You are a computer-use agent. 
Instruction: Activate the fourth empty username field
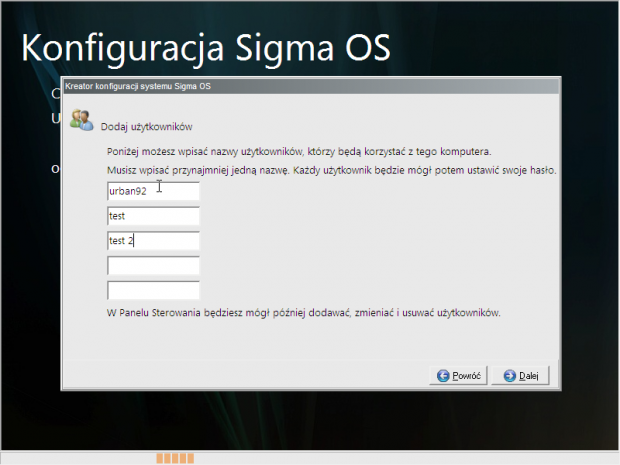pos(153,266)
